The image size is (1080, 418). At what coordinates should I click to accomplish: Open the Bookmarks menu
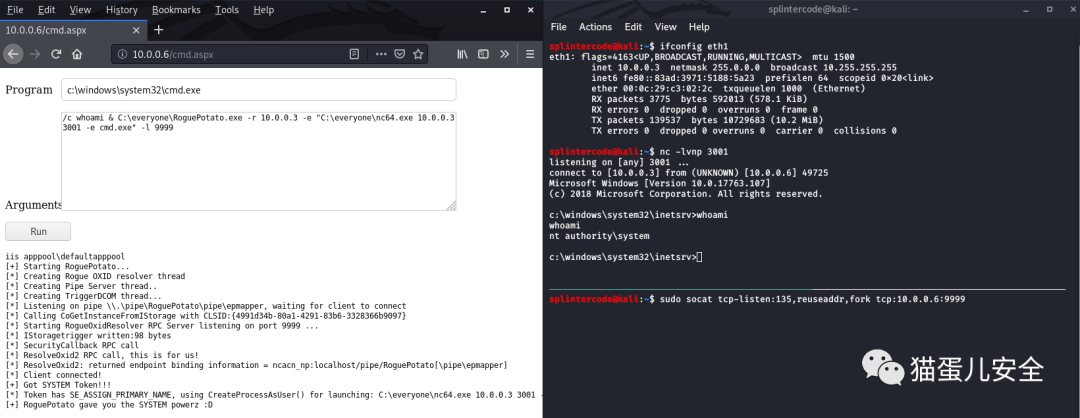click(x=178, y=10)
